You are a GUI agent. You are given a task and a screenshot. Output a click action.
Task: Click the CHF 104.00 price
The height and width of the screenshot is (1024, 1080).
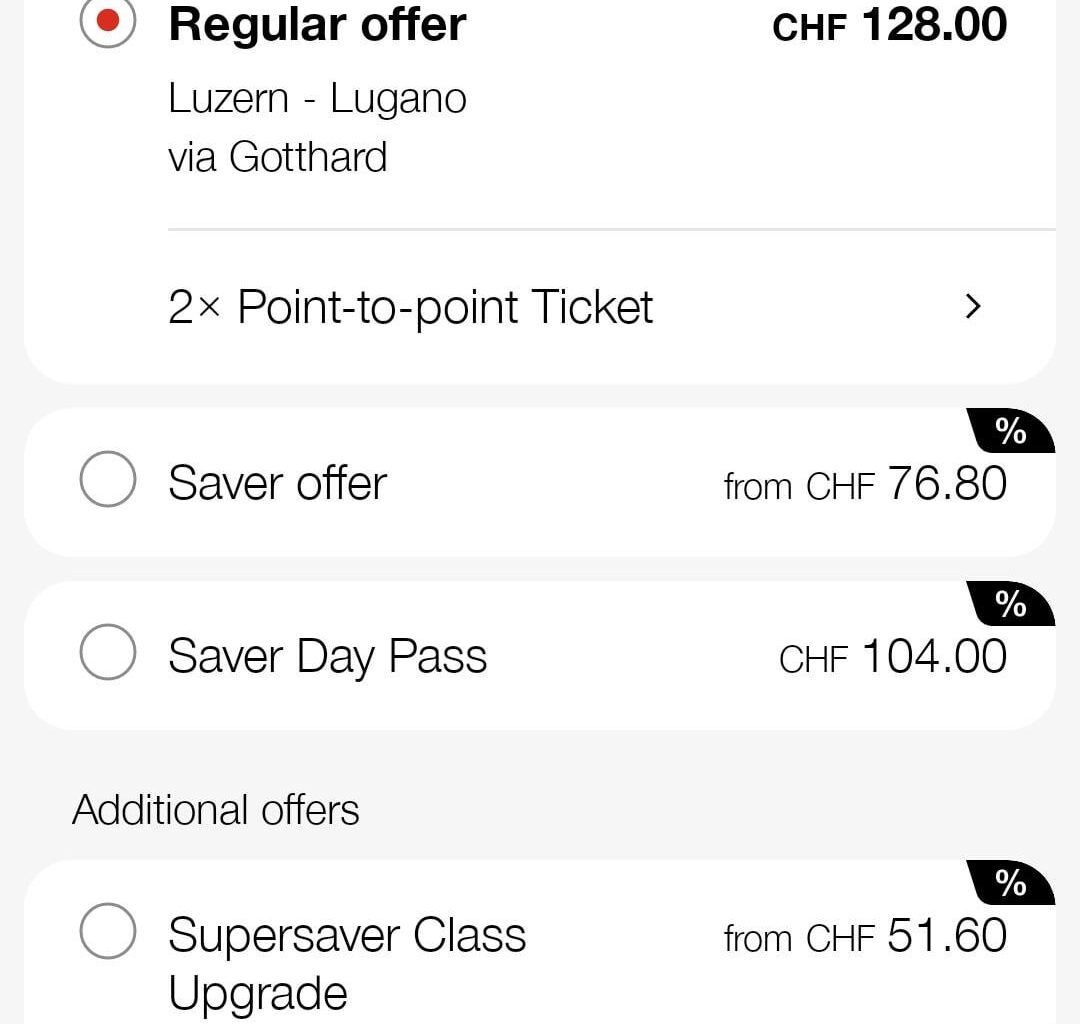tap(892, 657)
